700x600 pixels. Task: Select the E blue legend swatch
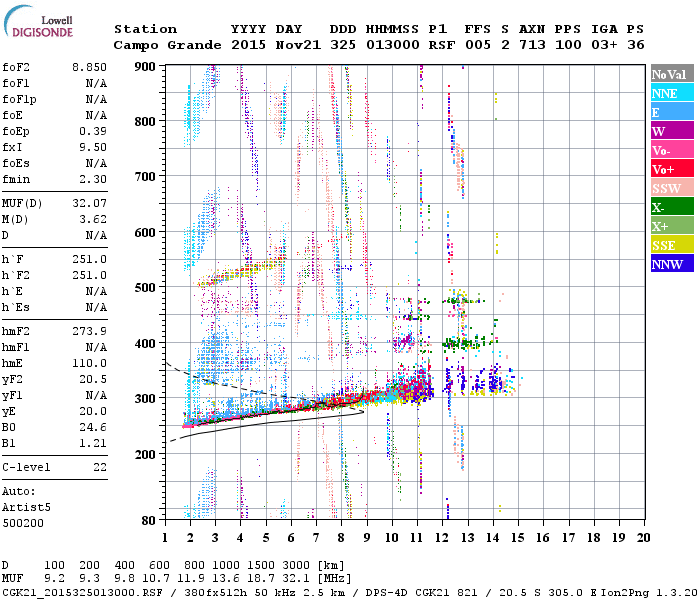[672, 112]
